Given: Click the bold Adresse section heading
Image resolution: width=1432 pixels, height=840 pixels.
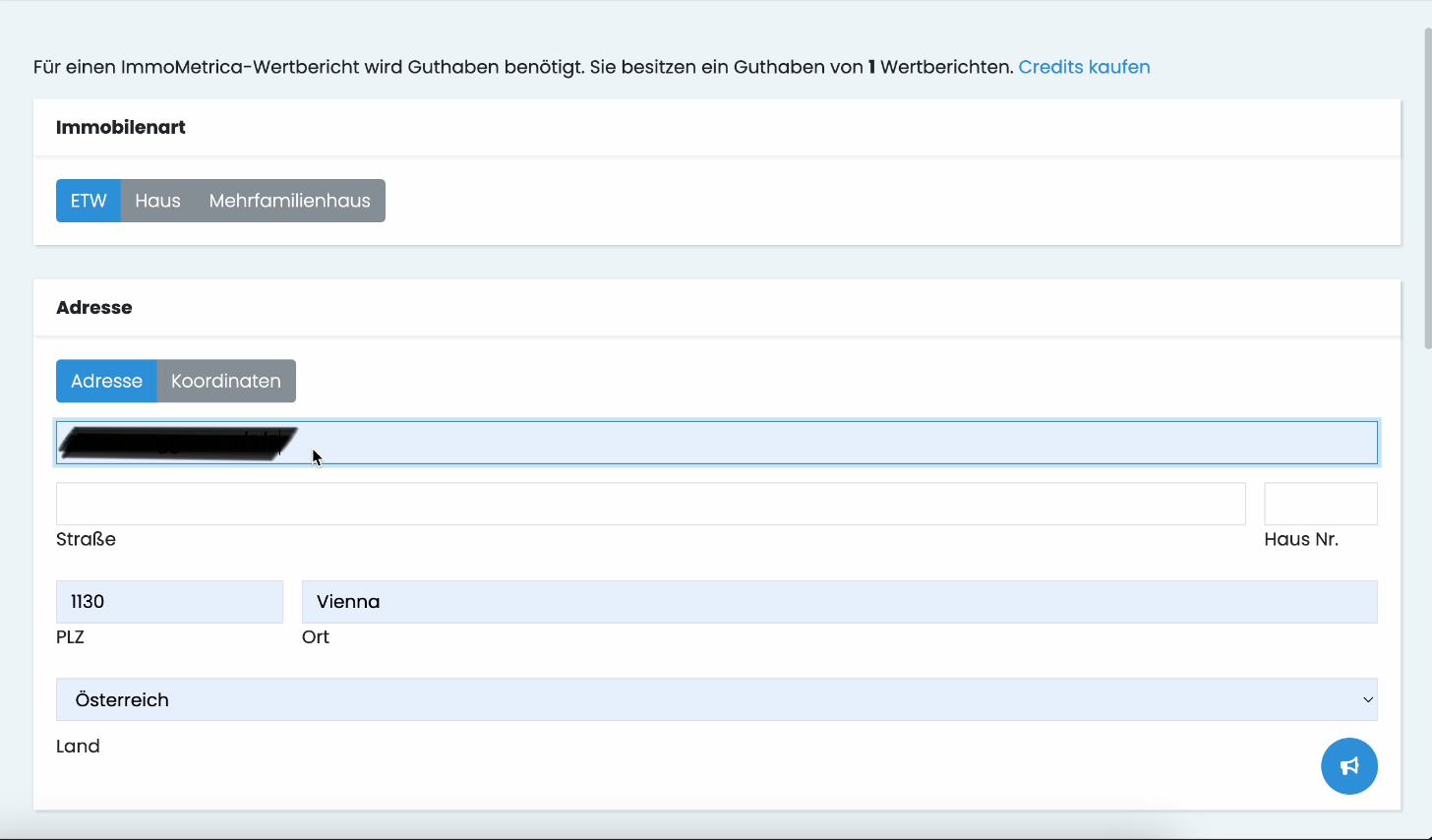Looking at the screenshot, I should [x=94, y=307].
